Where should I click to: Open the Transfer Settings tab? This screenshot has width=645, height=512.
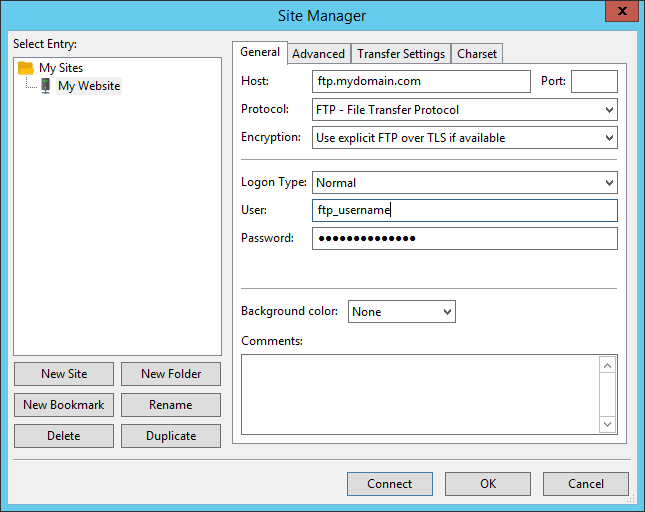click(x=401, y=54)
